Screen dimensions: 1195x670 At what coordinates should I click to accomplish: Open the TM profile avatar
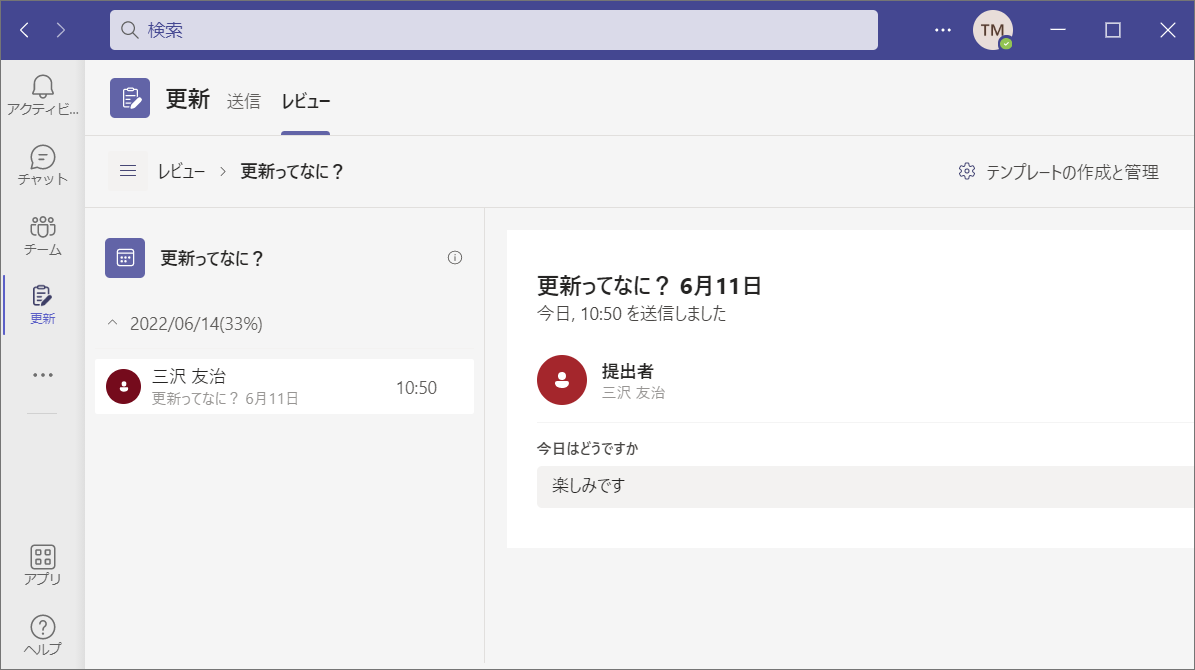click(992, 30)
